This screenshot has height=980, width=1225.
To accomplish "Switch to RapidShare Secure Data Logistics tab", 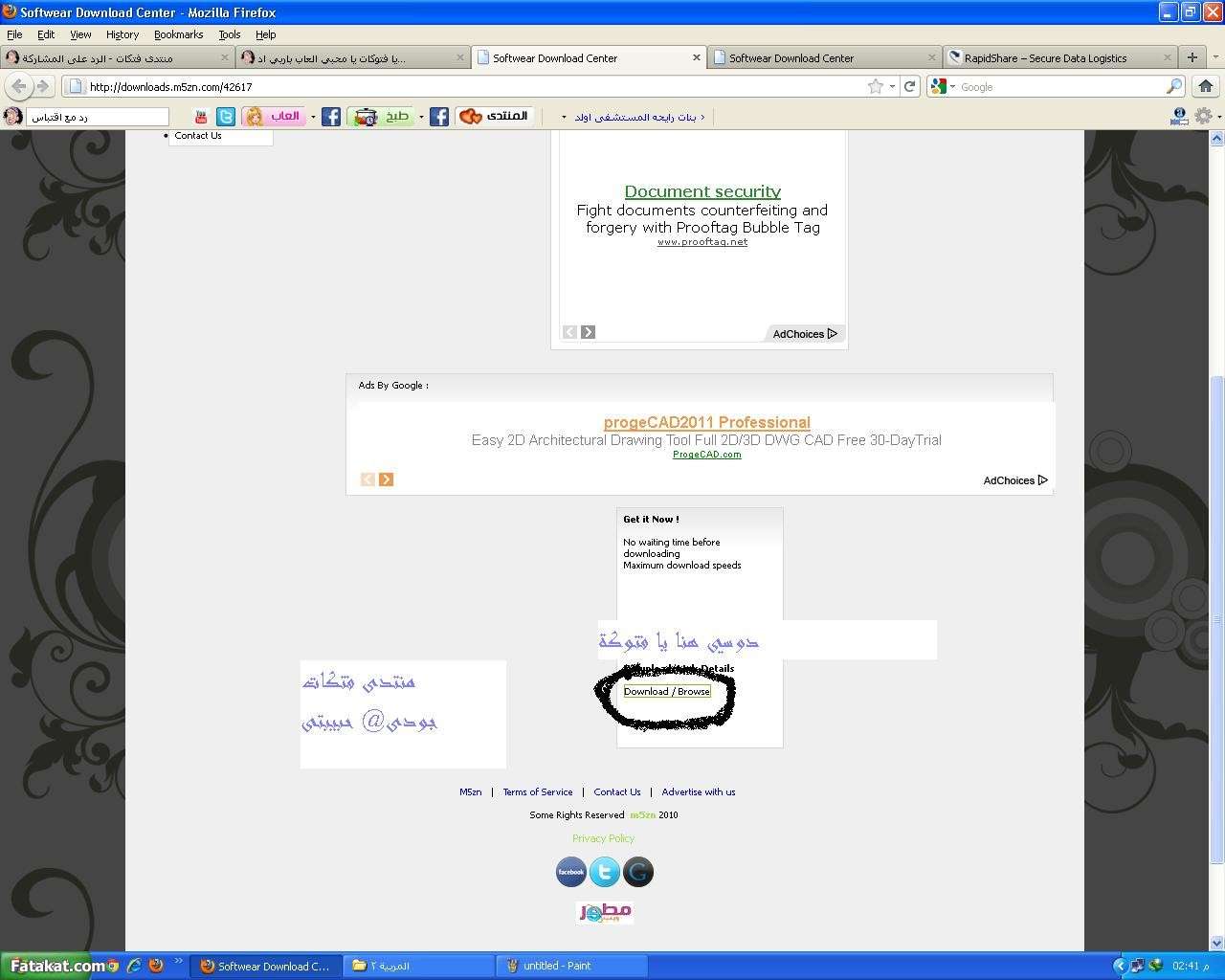I will (x=1060, y=57).
